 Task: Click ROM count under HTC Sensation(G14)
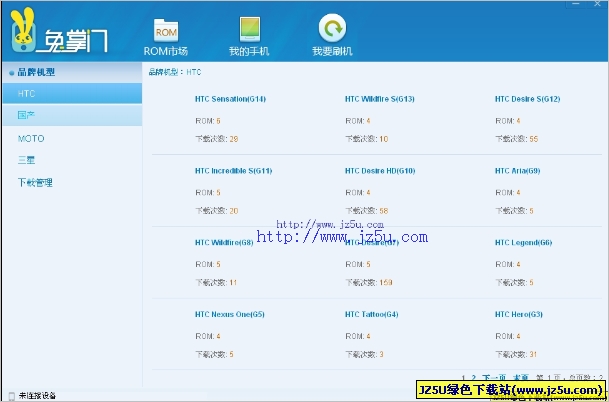[218, 121]
